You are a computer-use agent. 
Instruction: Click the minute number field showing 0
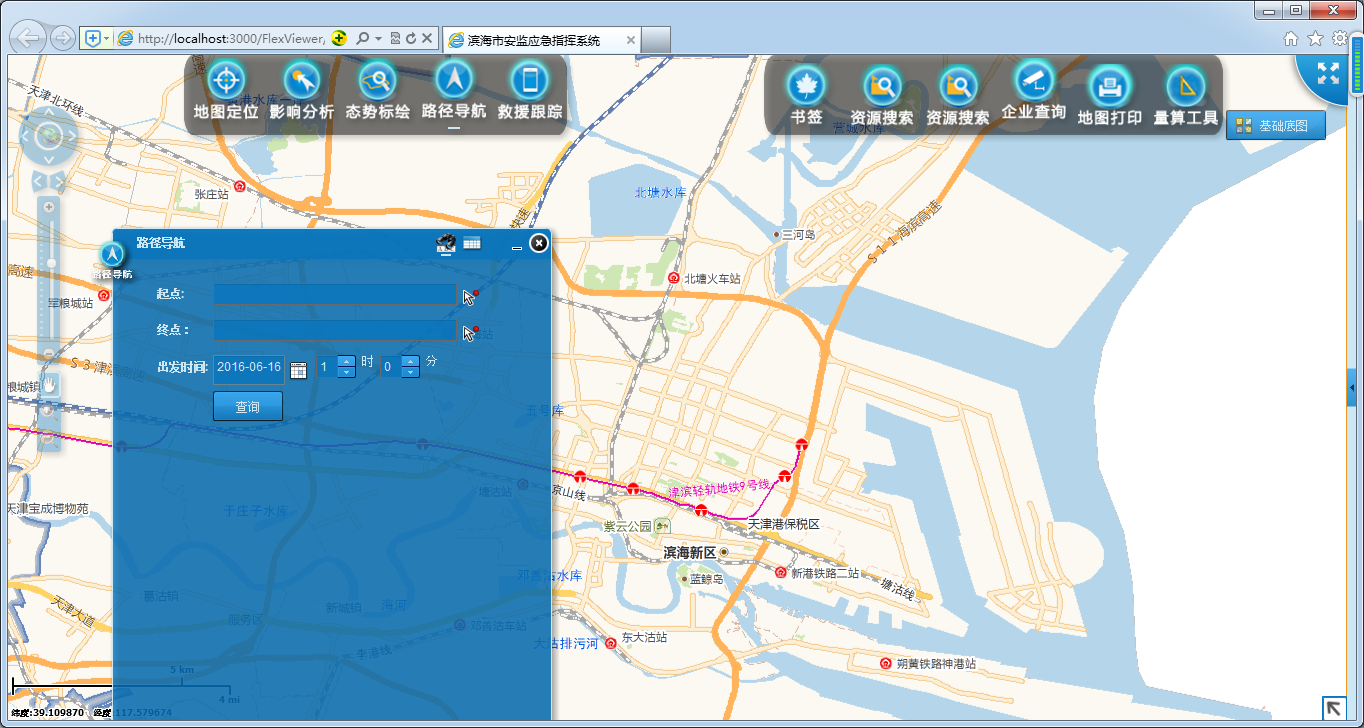coord(391,367)
